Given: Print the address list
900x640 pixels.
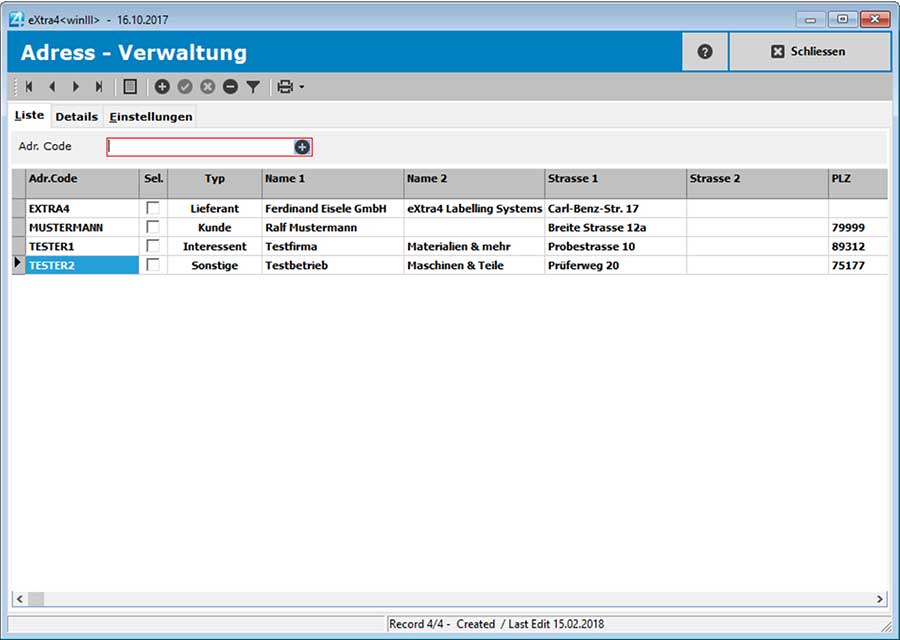Looking at the screenshot, I should click(x=284, y=86).
